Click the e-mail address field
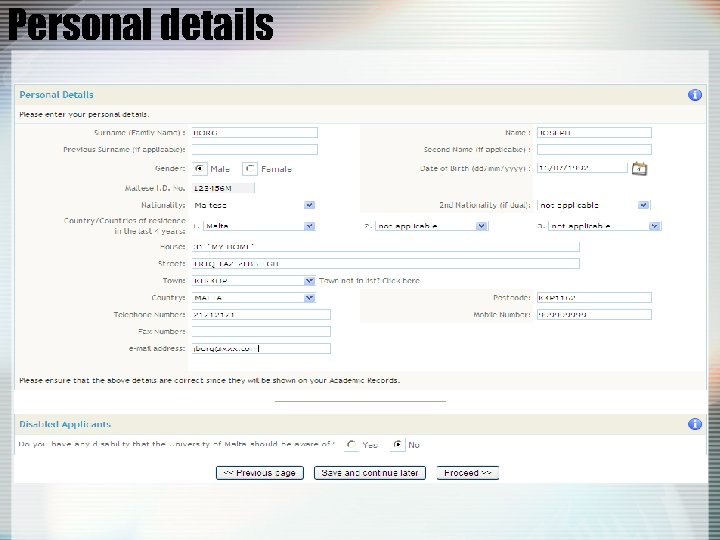This screenshot has height=540, width=720. point(261,349)
